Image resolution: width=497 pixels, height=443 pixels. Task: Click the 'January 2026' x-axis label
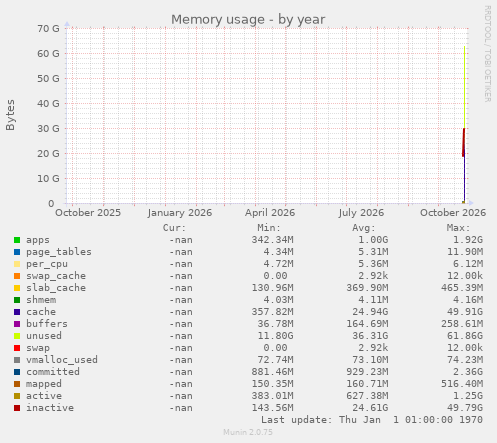tap(180, 213)
